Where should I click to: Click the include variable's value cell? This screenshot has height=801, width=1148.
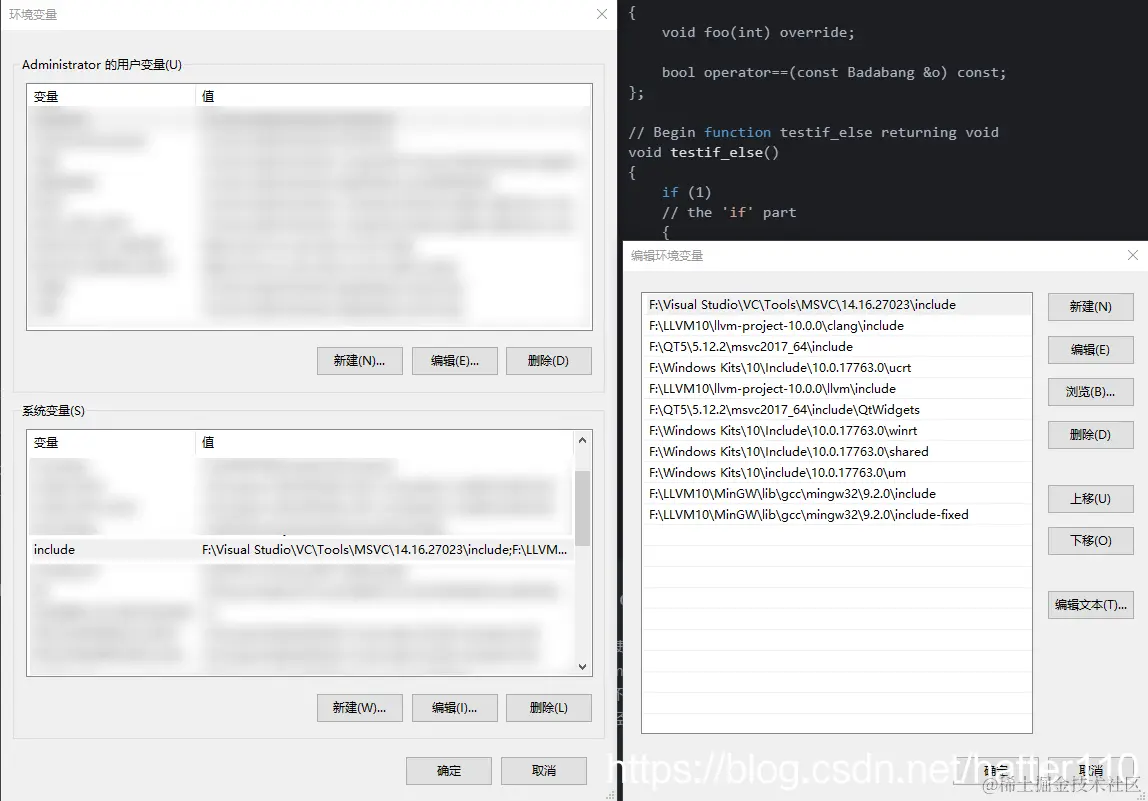coord(384,550)
